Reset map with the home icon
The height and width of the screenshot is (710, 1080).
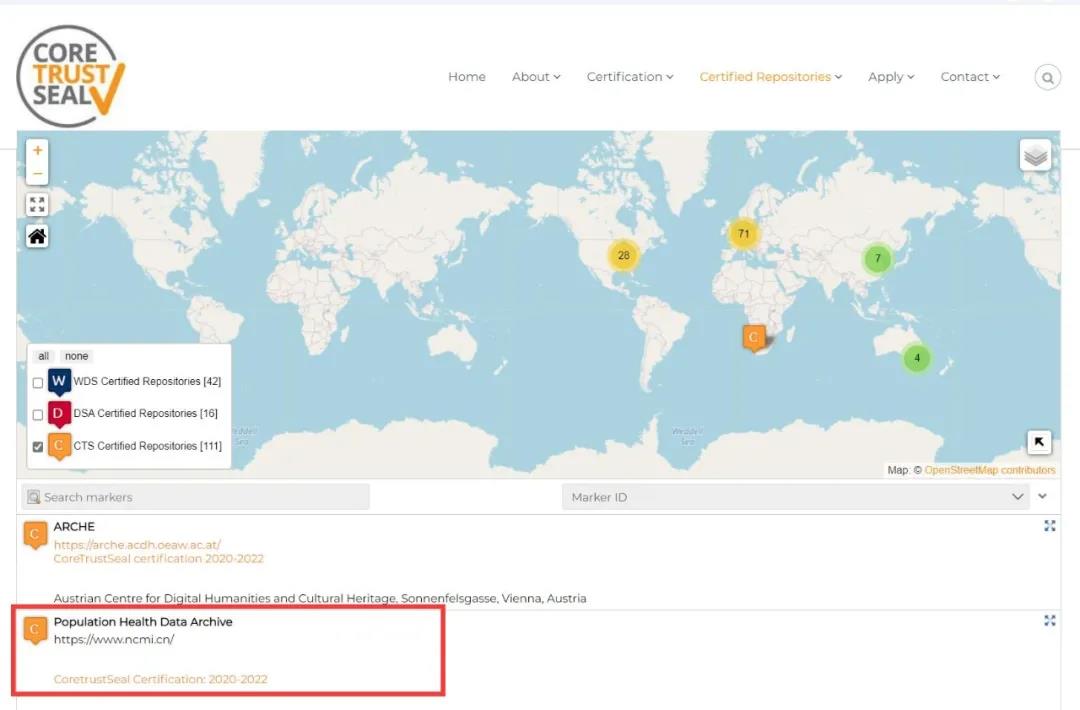[x=37, y=237]
